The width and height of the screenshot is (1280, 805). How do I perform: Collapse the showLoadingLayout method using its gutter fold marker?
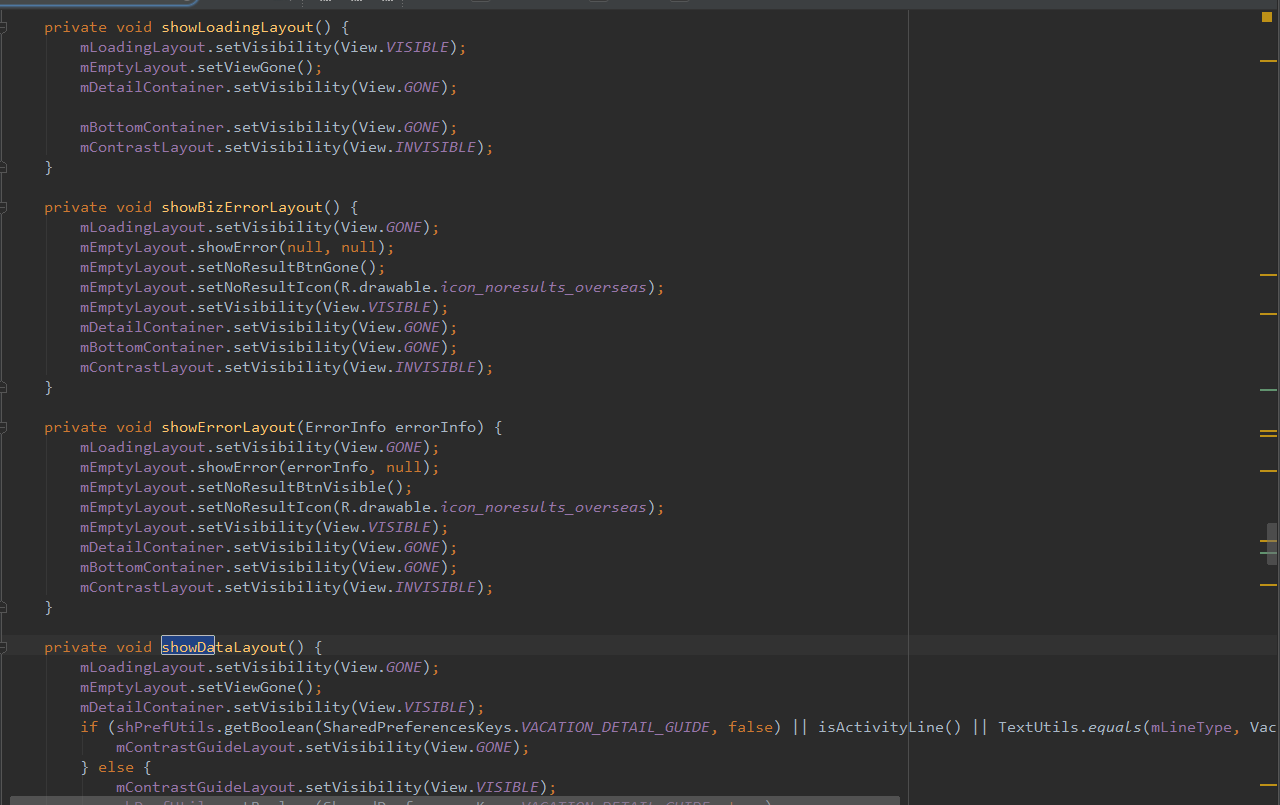pos(4,27)
